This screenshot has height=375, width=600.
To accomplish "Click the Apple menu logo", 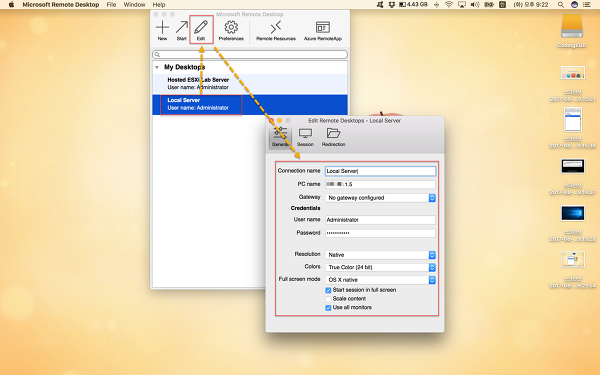I will coord(11,5).
